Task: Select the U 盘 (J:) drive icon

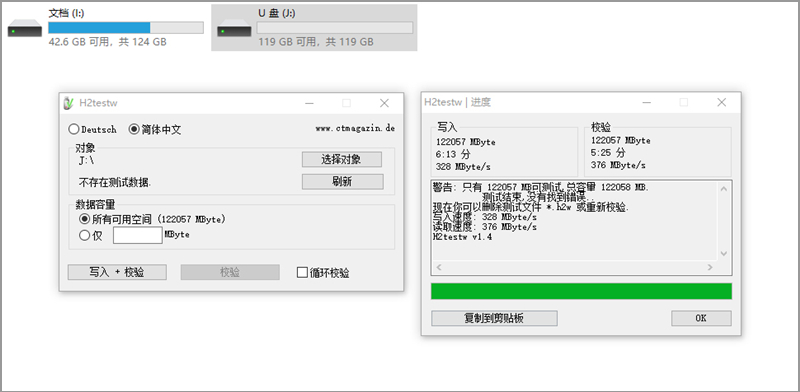Action: click(234, 29)
